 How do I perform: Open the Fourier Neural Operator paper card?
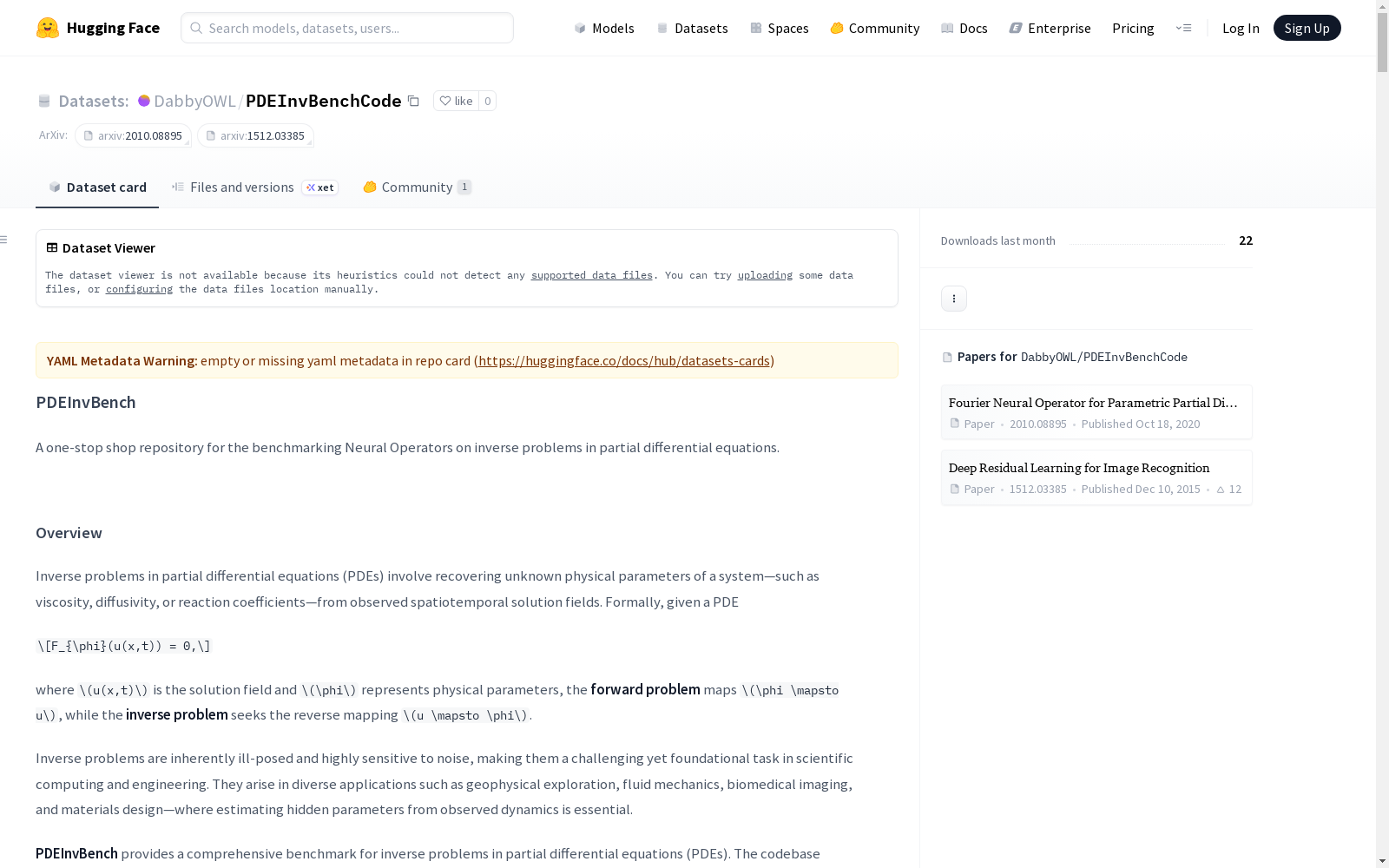tap(1096, 412)
